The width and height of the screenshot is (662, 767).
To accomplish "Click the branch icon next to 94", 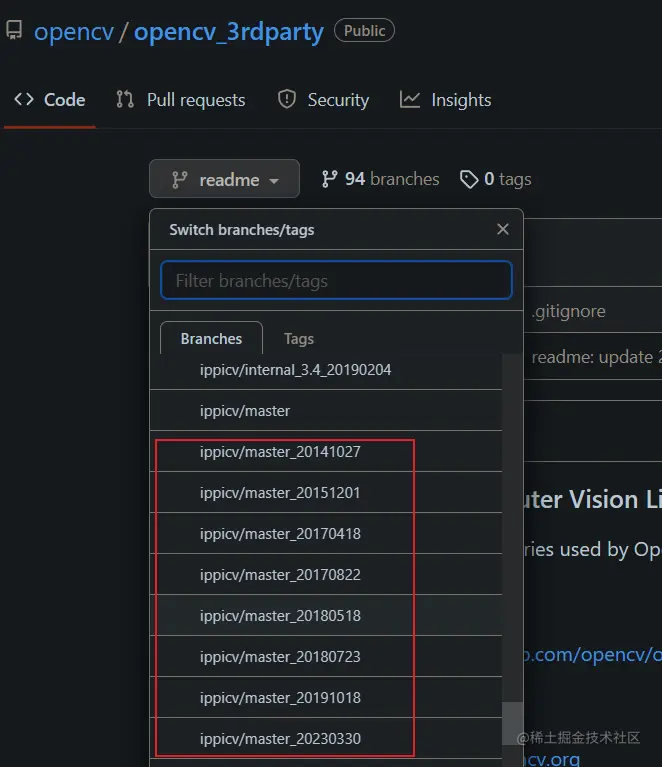I will (329, 179).
